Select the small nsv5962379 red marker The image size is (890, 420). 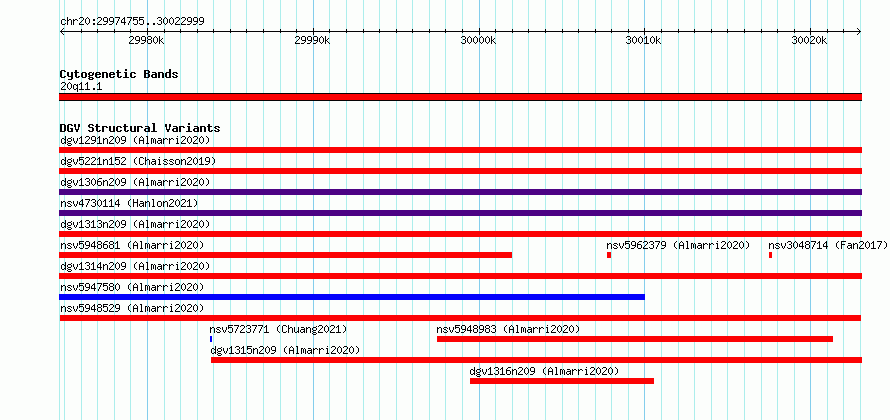[609, 255]
